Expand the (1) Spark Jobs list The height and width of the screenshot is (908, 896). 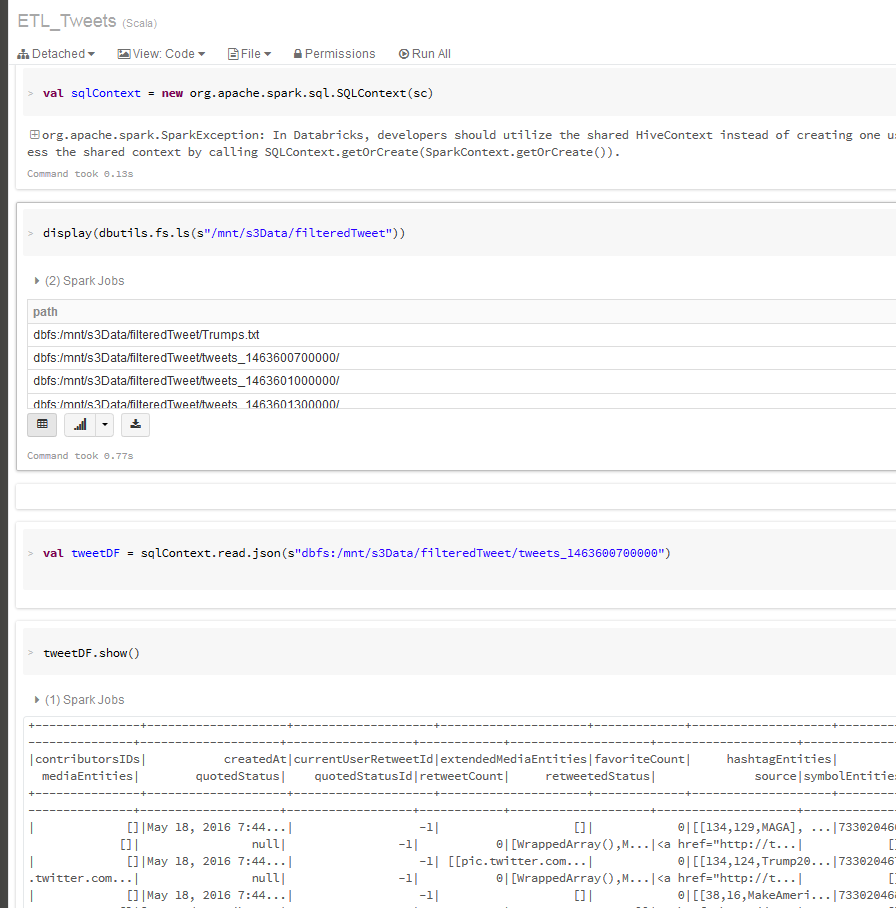click(79, 700)
